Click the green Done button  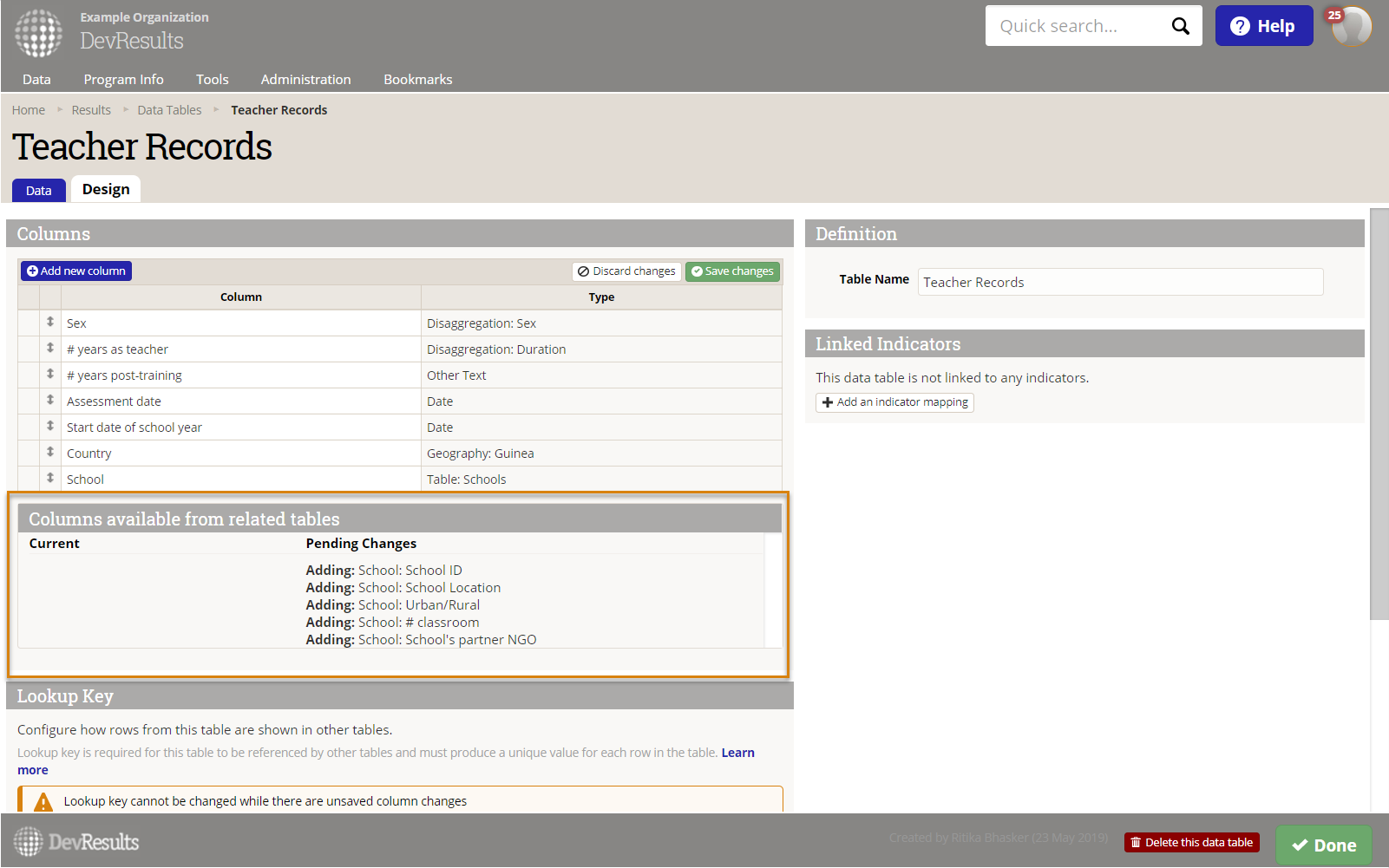pos(1324,845)
